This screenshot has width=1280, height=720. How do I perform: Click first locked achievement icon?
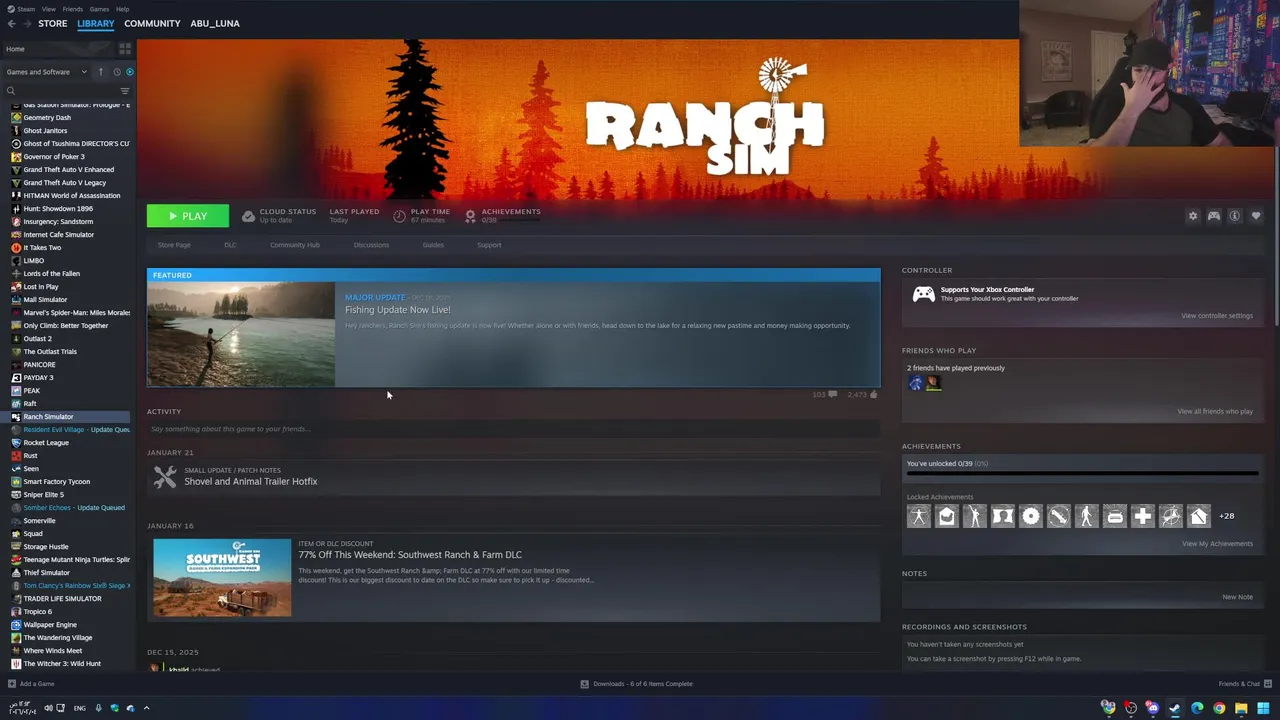(x=919, y=516)
